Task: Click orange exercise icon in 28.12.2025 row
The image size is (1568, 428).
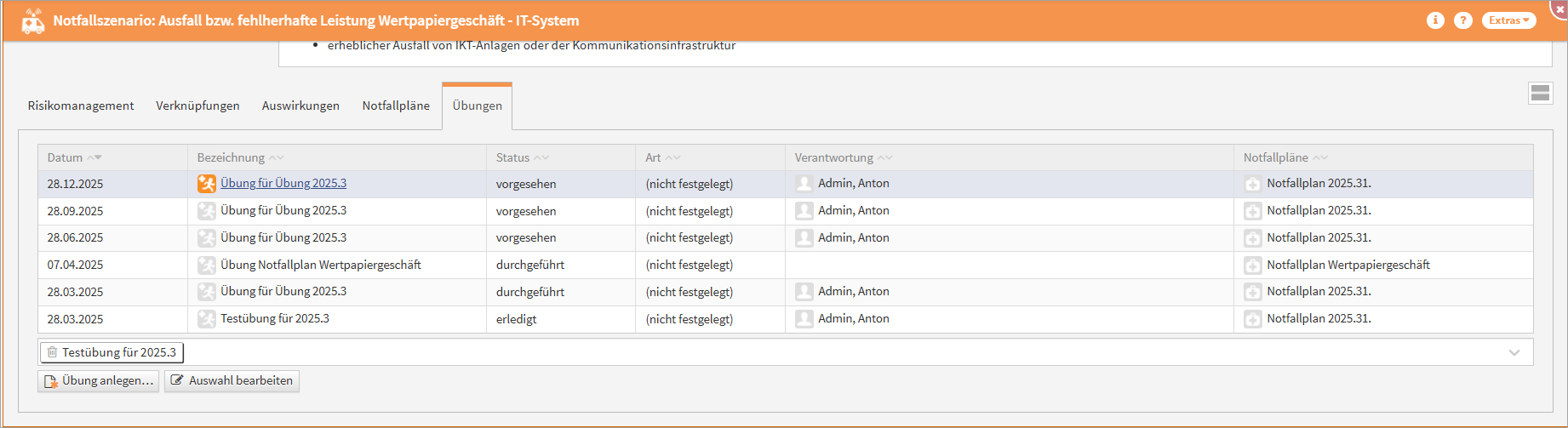Action: pos(206,184)
